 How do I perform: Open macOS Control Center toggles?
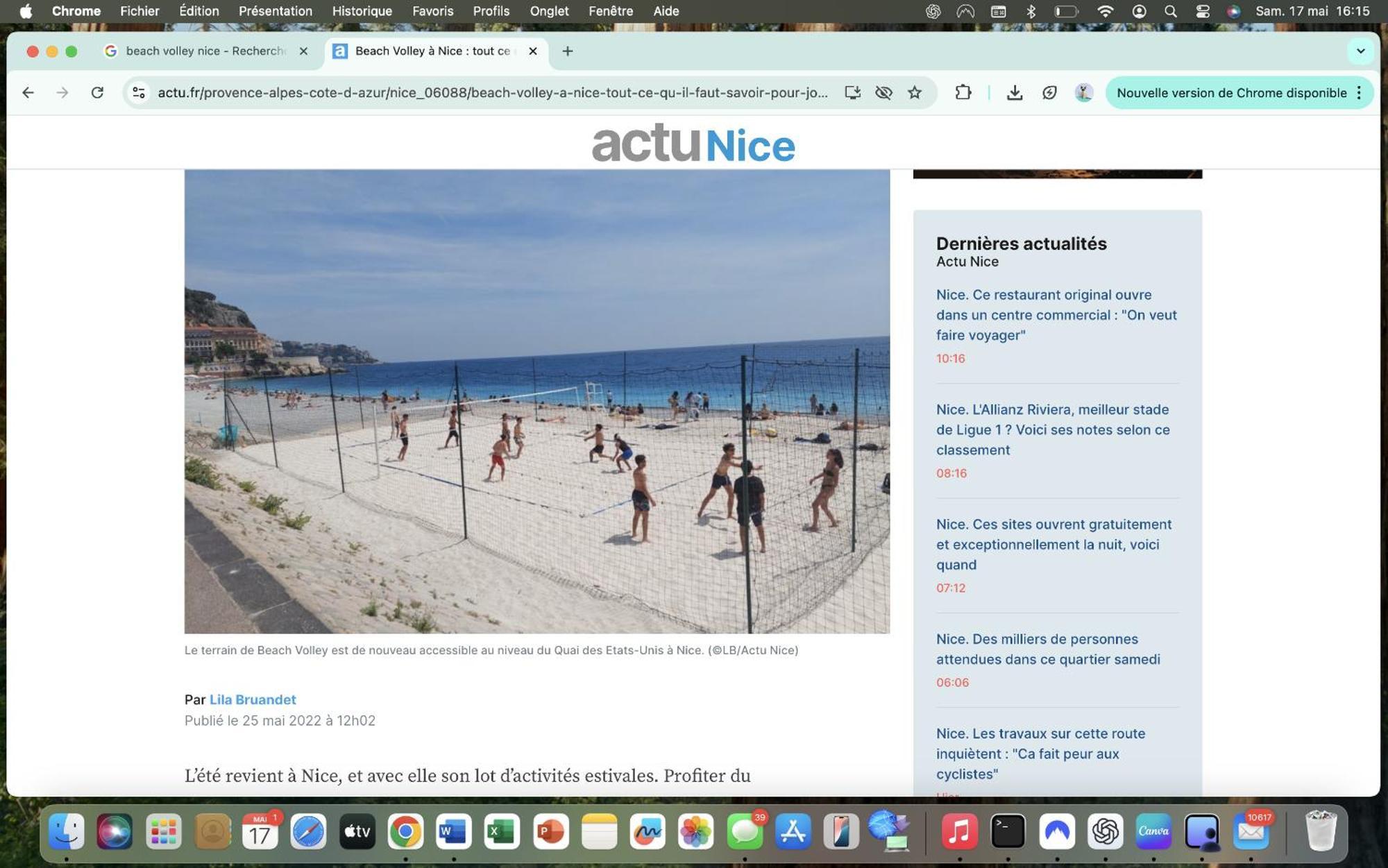[x=1203, y=11]
